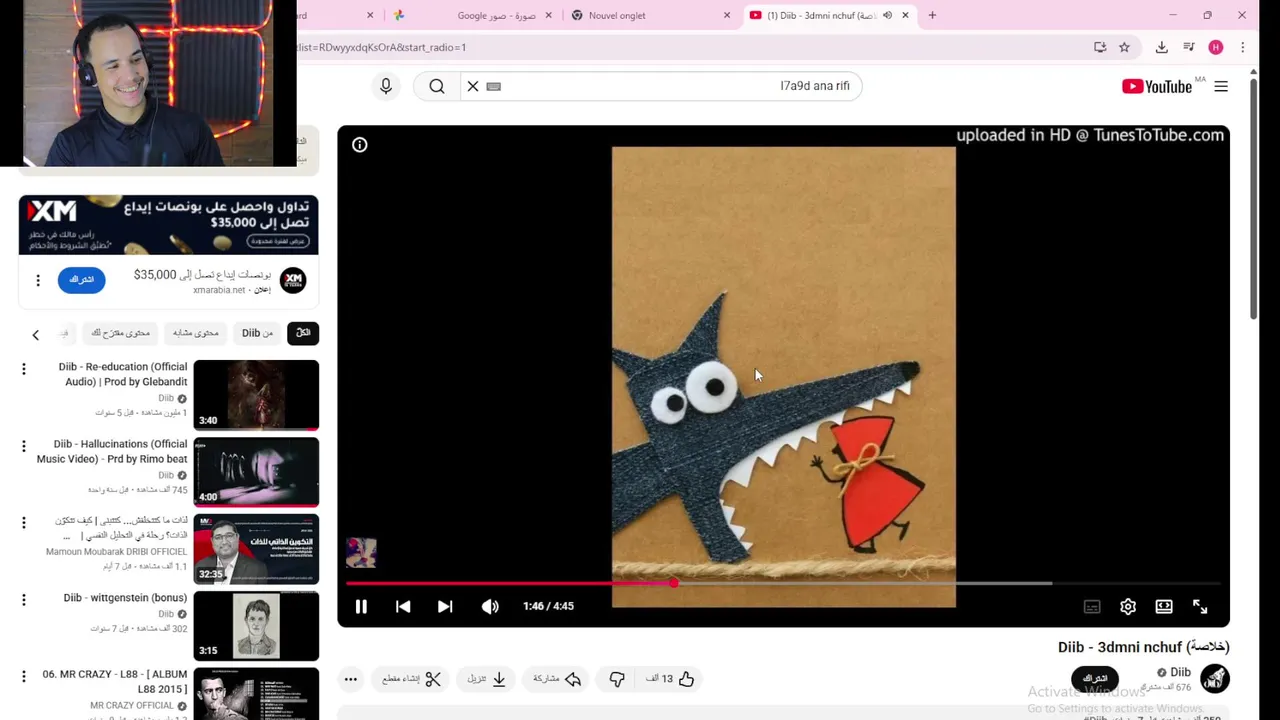
Task: Clear the search text with X
Action: point(473,86)
